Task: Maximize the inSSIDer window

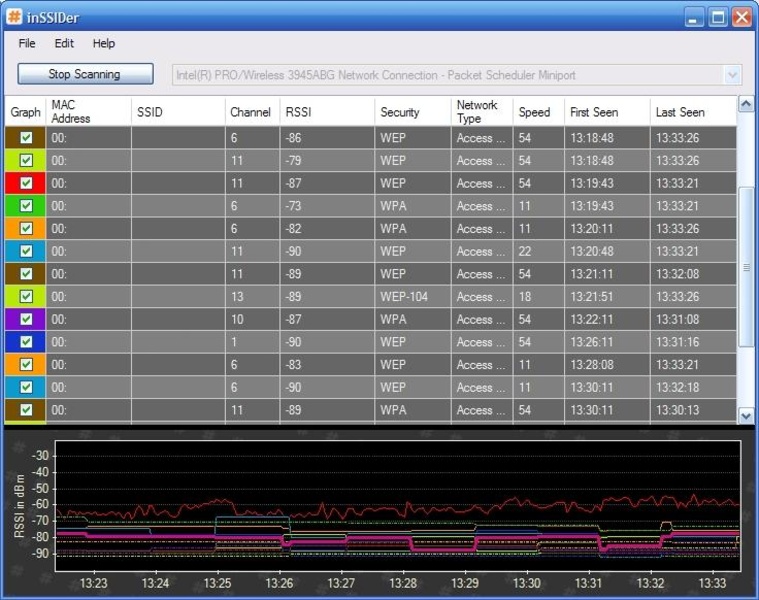Action: pyautogui.click(x=718, y=17)
